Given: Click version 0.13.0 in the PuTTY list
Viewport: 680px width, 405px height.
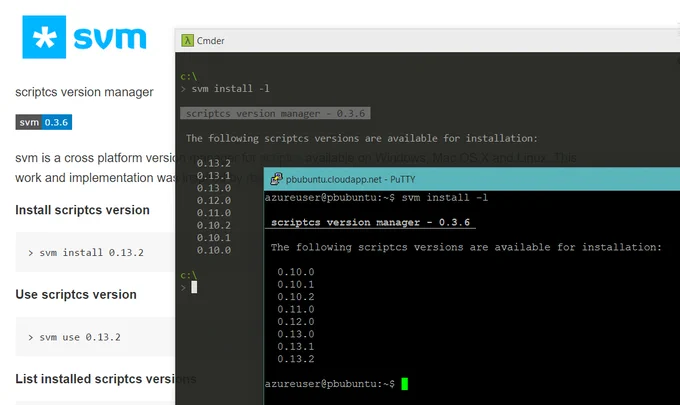Looking at the screenshot, I should click(296, 334).
